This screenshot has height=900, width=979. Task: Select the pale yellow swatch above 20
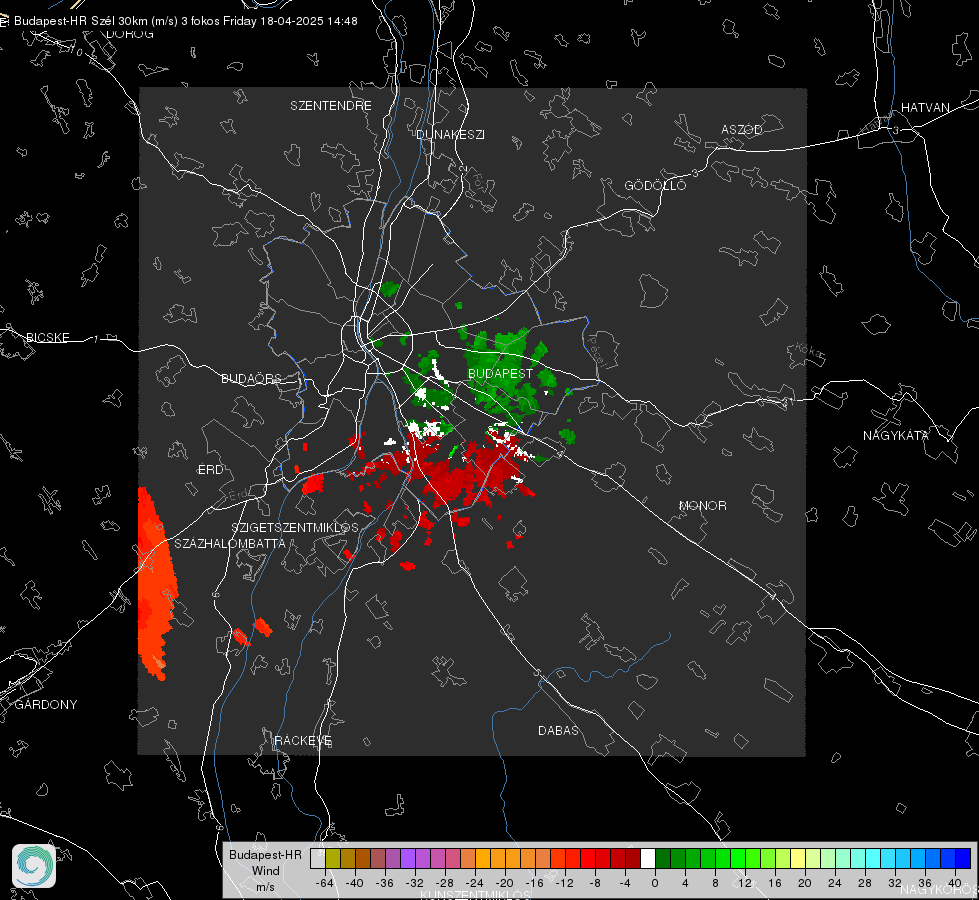point(798,859)
